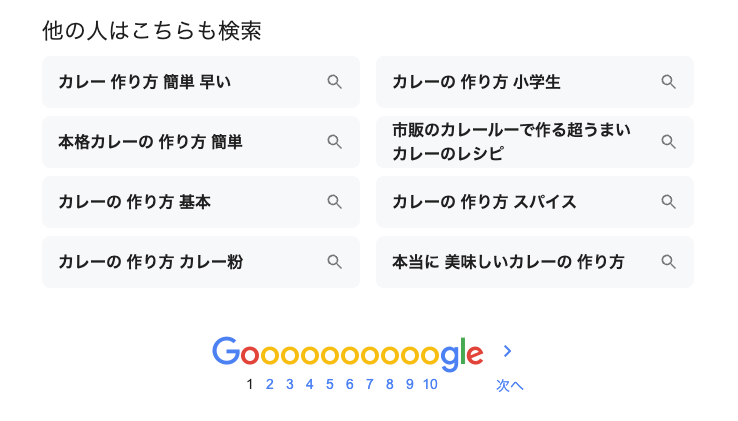Select suggestion 本当に 美味しいカレーの 作り方

pyautogui.click(x=508, y=262)
